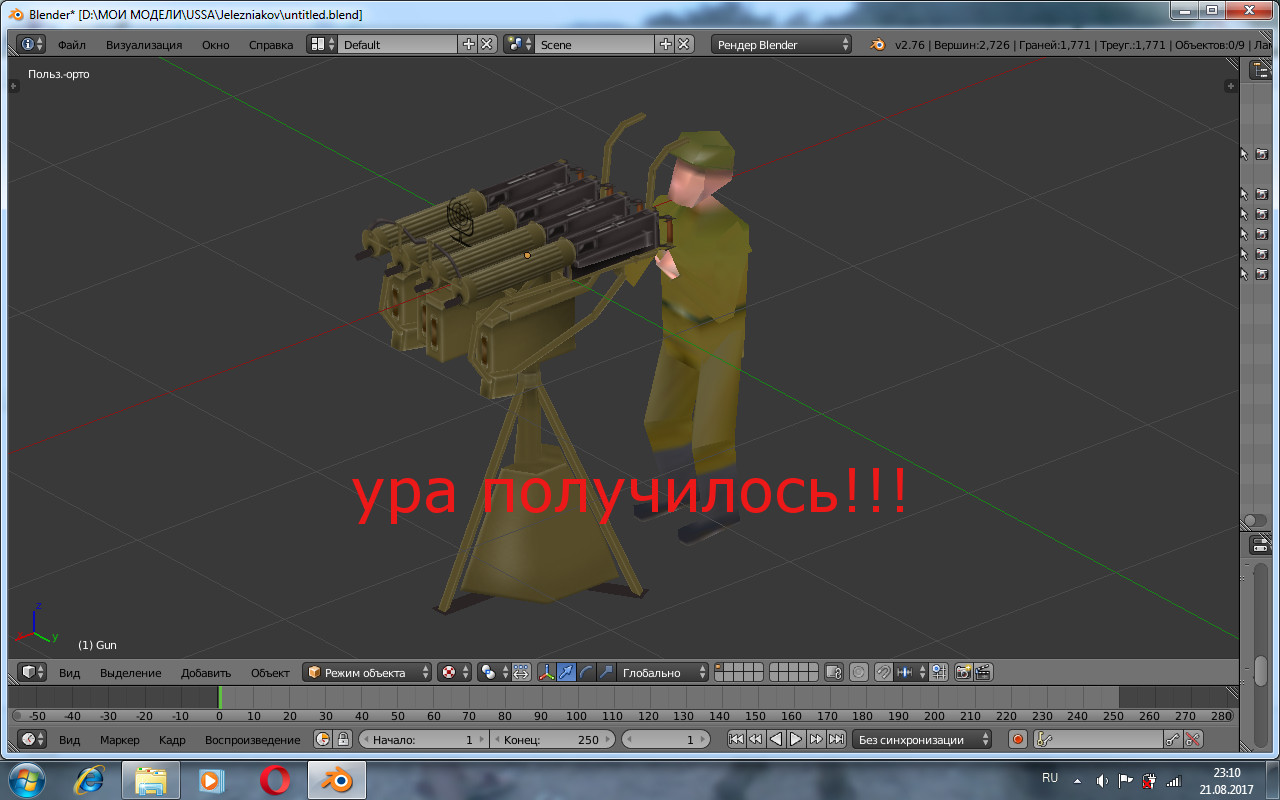Click the Blender logo splash icon

point(877,44)
